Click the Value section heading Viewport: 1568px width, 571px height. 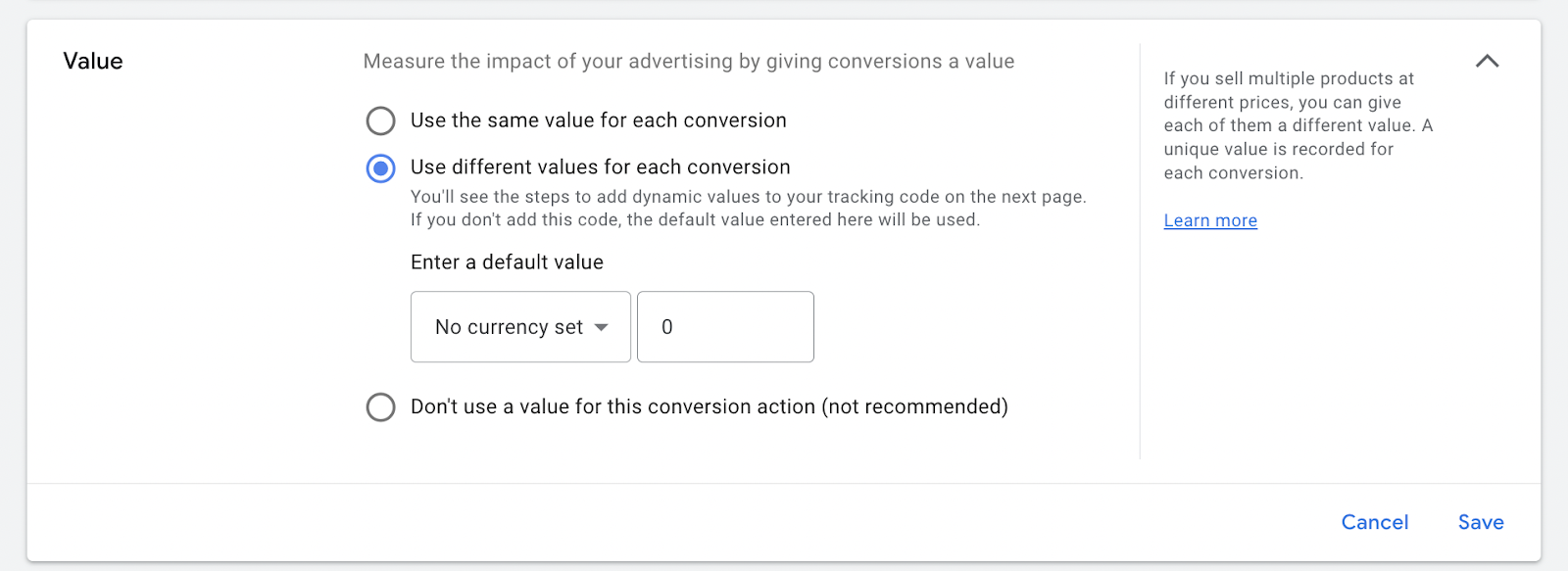(93, 61)
